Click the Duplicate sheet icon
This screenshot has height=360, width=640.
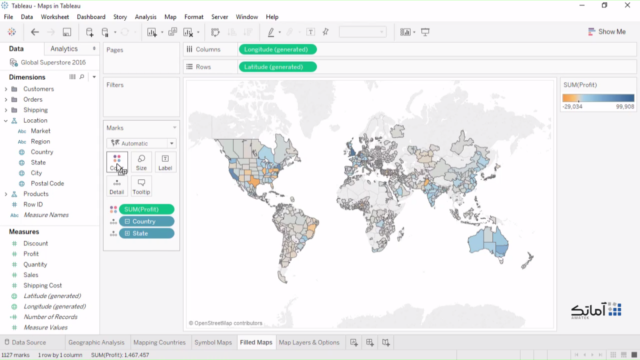pyautogui.click(x=173, y=32)
